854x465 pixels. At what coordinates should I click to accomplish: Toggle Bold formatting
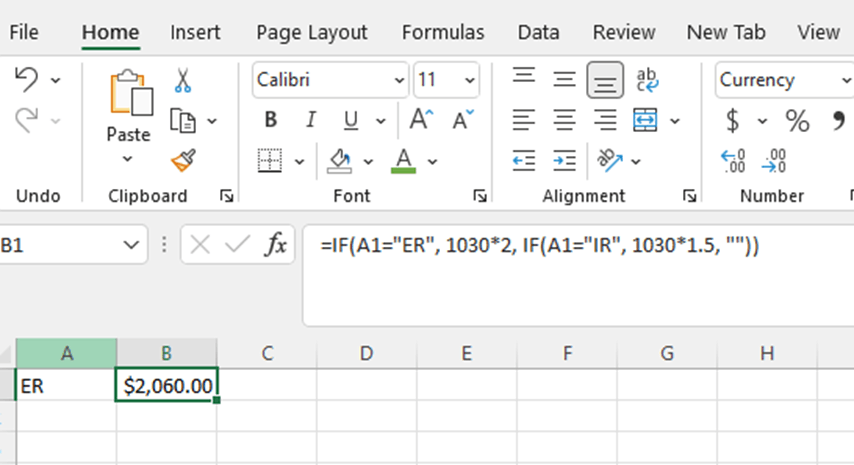click(x=271, y=120)
